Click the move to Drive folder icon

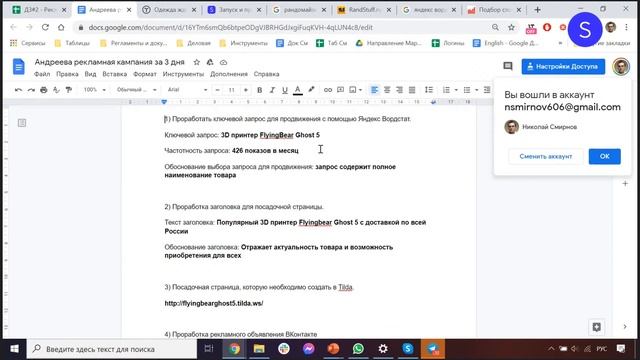(210, 62)
